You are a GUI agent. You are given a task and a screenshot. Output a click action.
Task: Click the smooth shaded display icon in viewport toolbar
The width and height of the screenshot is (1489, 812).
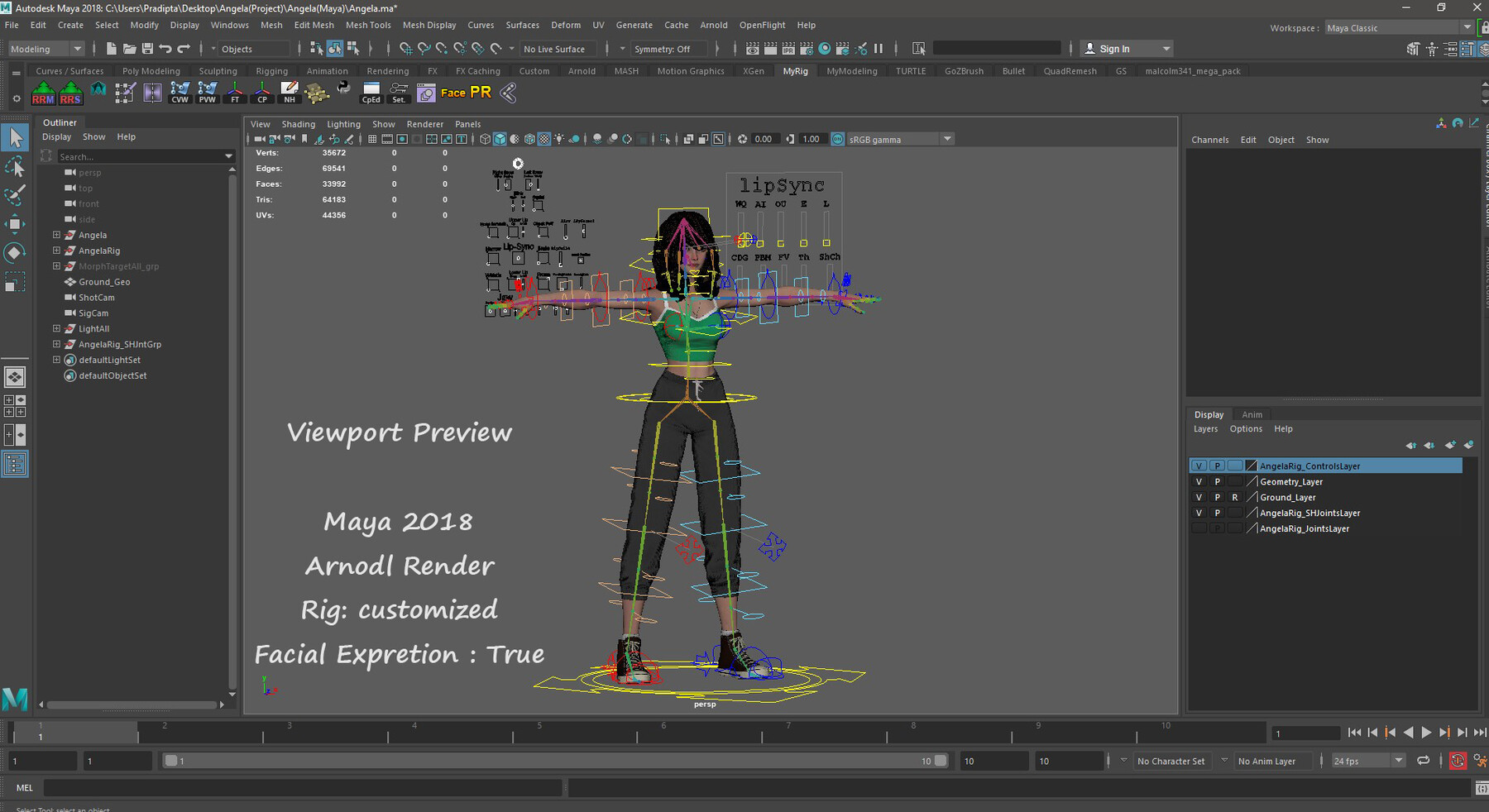click(x=500, y=138)
